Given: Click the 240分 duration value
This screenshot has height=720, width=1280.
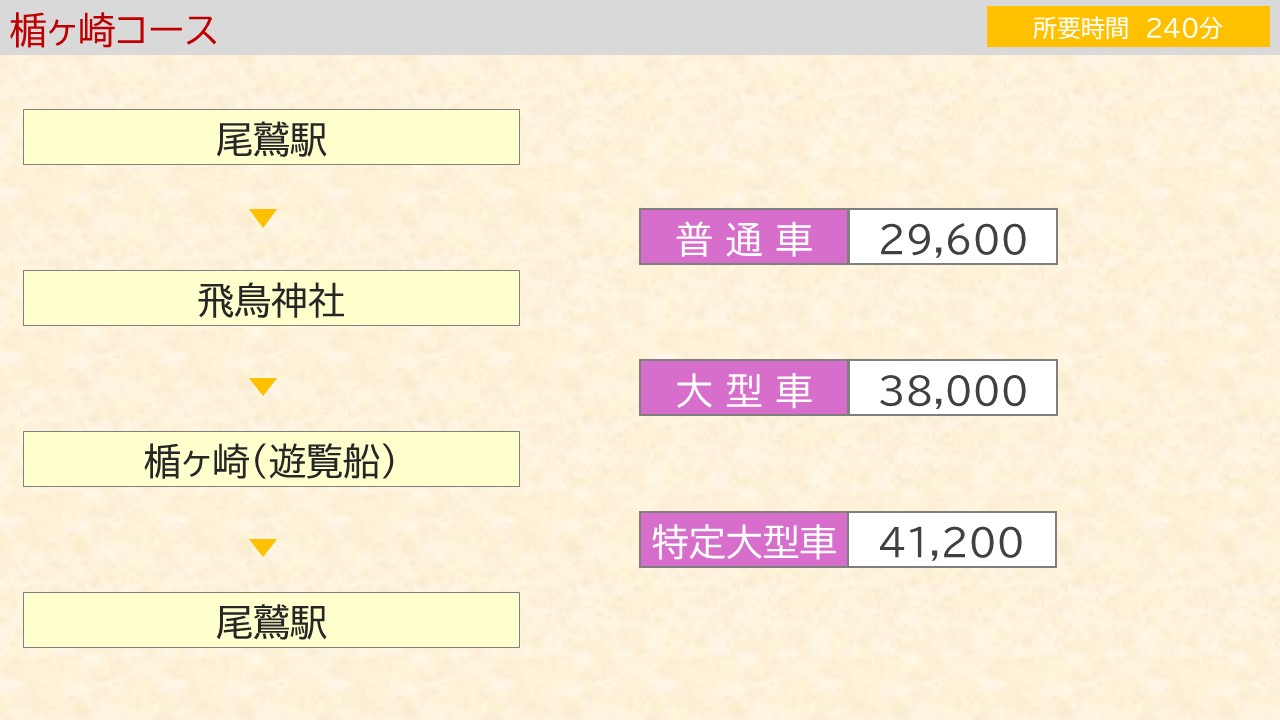Looking at the screenshot, I should (x=1184, y=28).
